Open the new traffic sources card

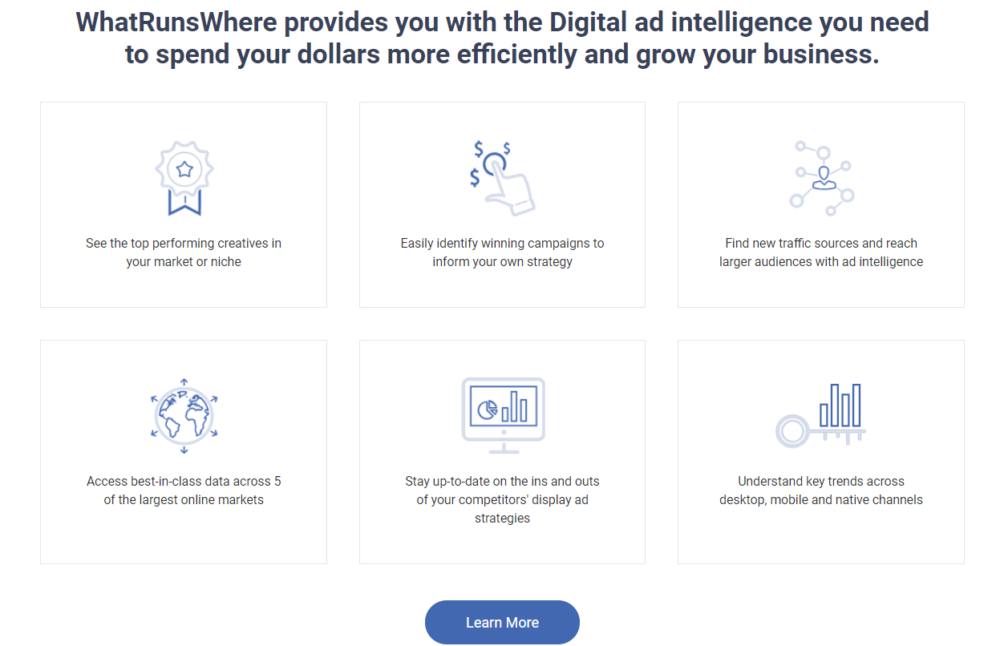[821, 288]
